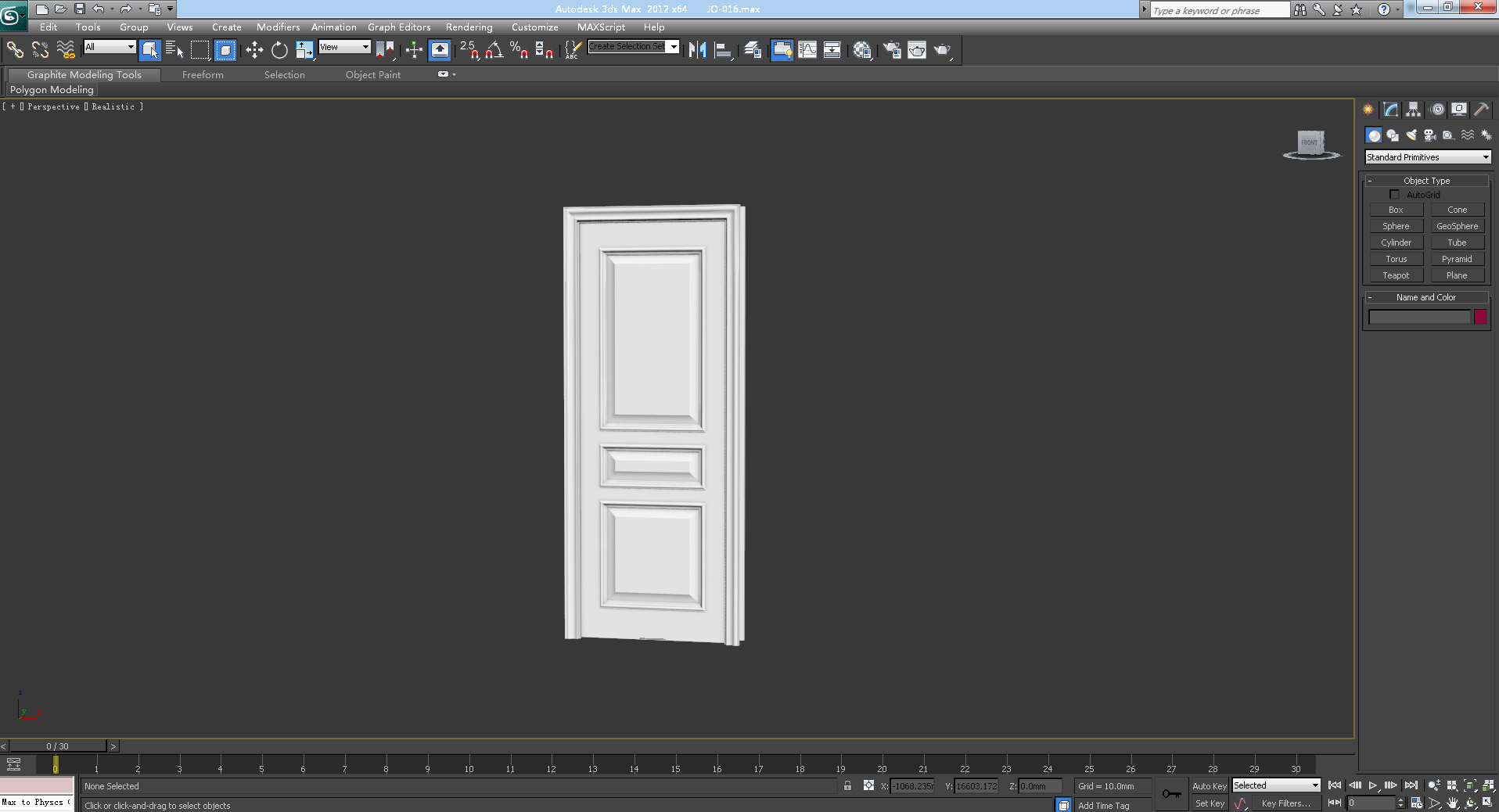Toggle Percent Snap
Image resolution: width=1499 pixels, height=812 pixels.
(519, 50)
